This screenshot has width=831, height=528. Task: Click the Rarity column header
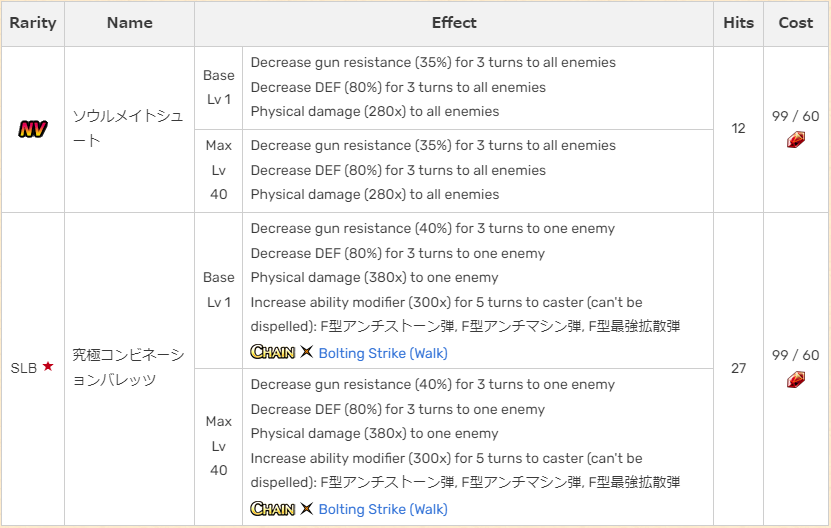pyautogui.click(x=33, y=23)
